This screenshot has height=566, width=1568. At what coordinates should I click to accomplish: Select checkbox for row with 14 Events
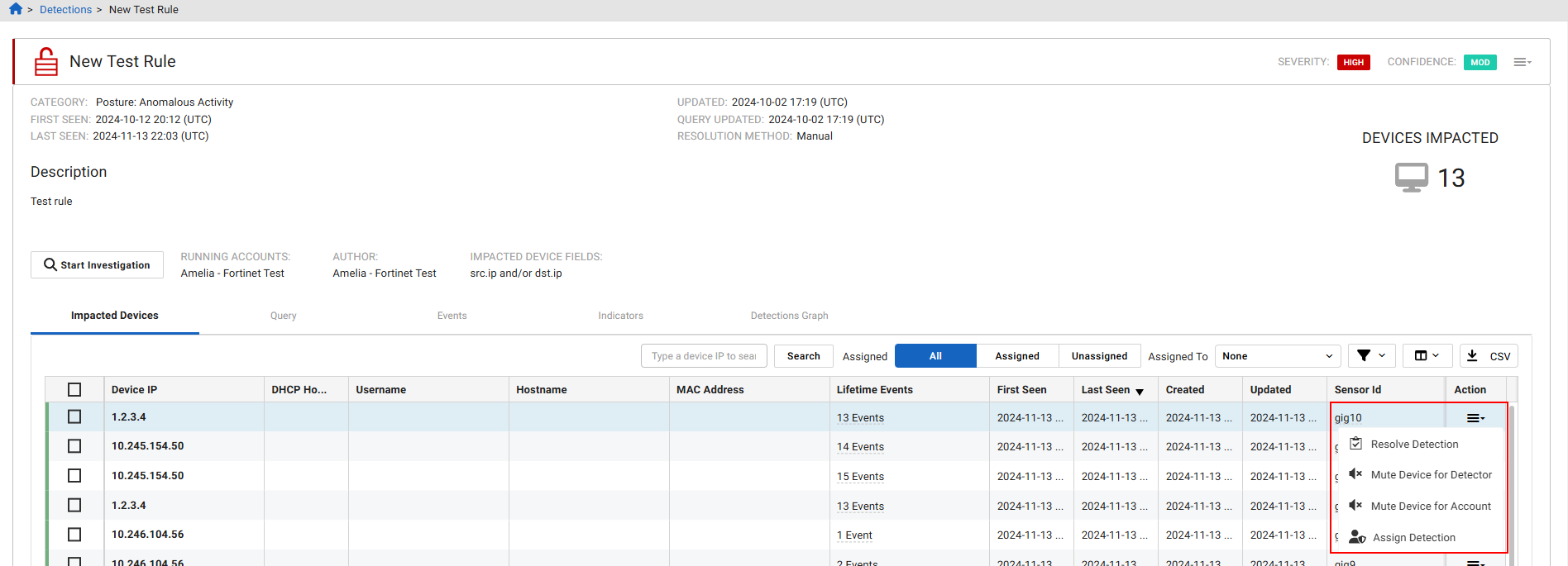coord(74,446)
